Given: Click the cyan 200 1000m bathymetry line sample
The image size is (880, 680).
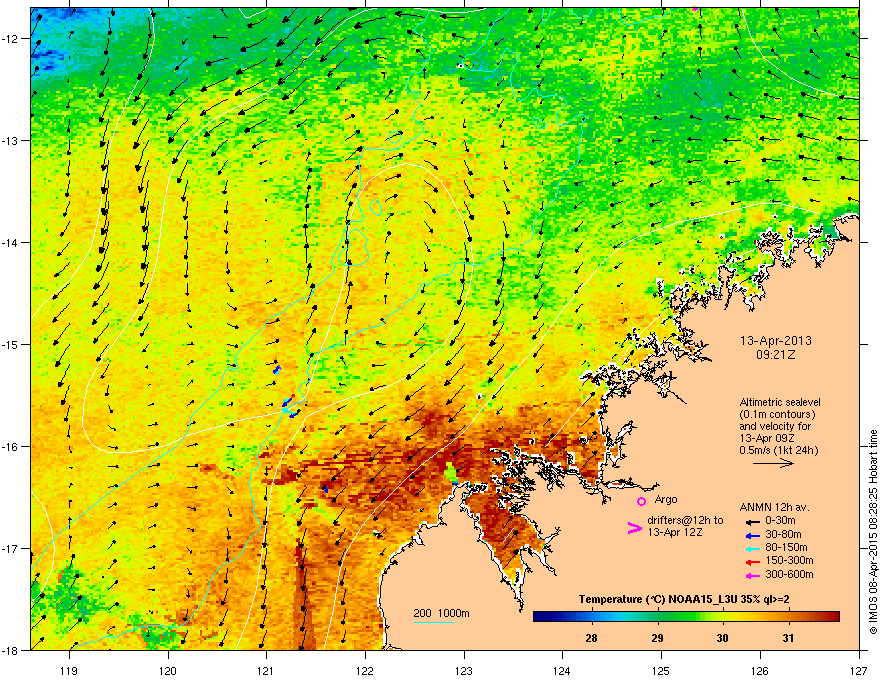Looking at the screenshot, I should tap(433, 622).
